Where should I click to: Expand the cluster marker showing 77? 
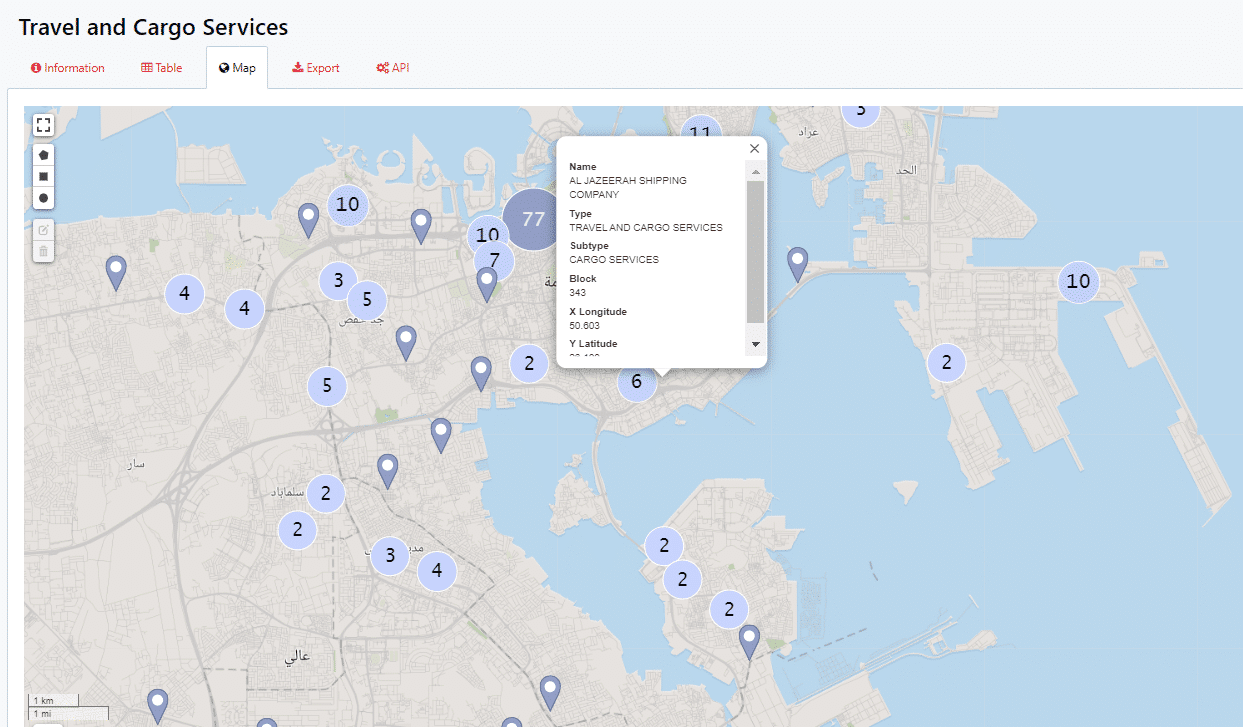pos(533,219)
